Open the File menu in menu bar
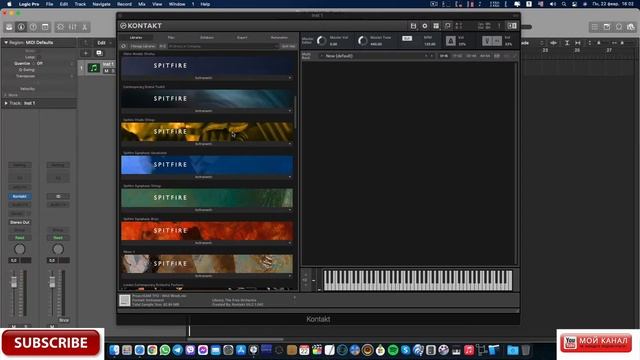This screenshot has height=360, width=640. pyautogui.click(x=49, y=4)
